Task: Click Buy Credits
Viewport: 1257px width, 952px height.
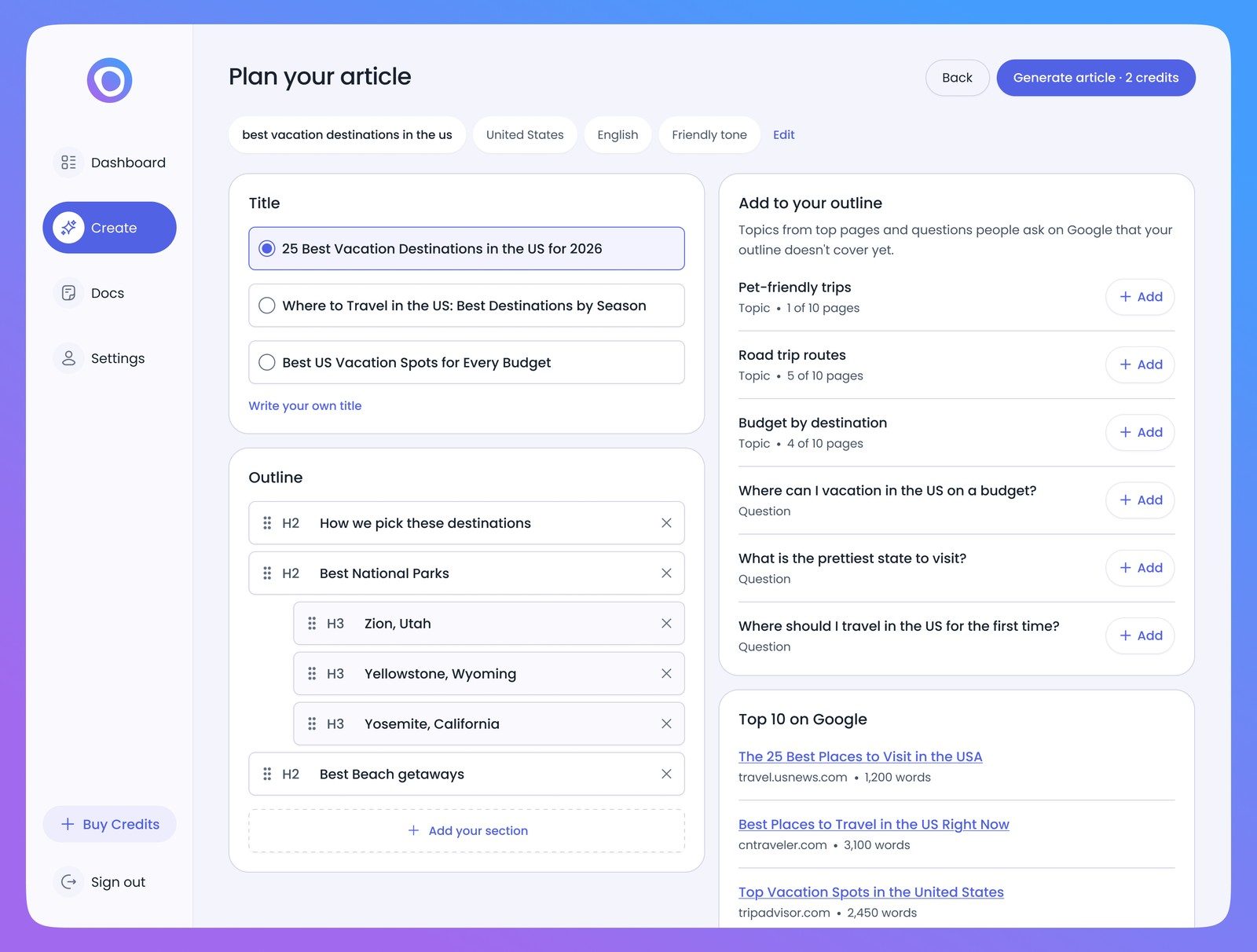Action: pyautogui.click(x=109, y=824)
